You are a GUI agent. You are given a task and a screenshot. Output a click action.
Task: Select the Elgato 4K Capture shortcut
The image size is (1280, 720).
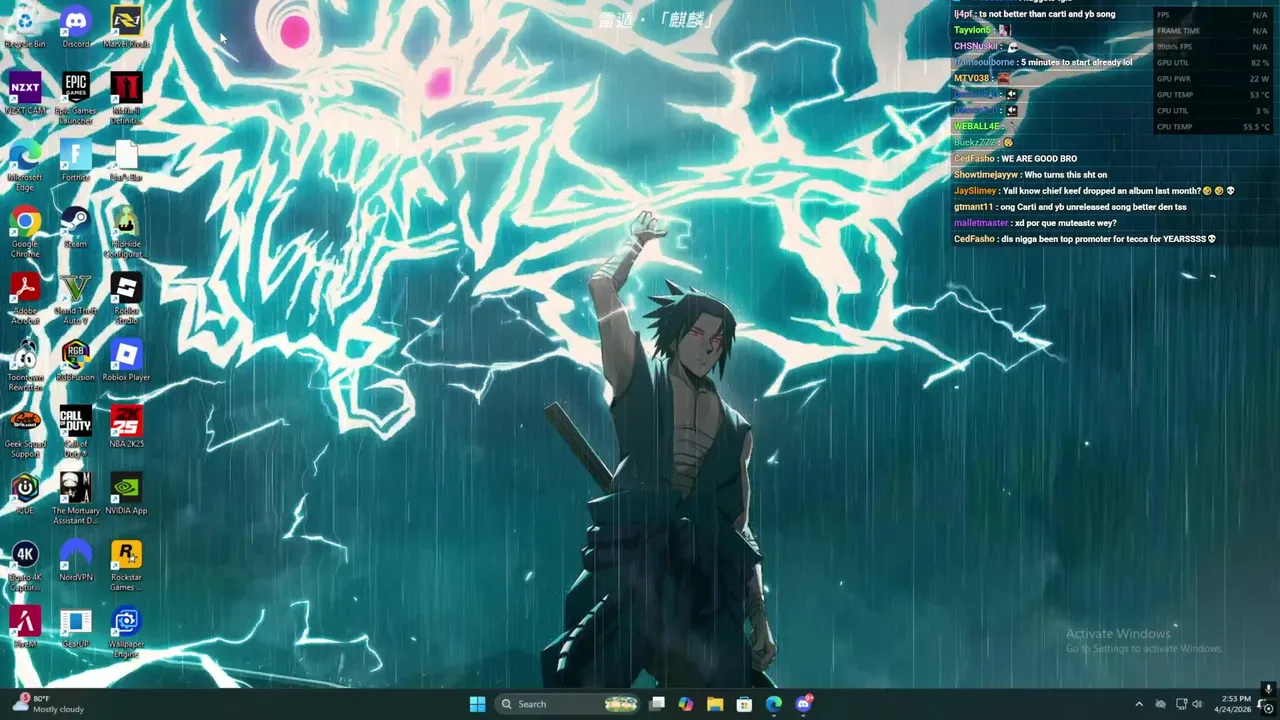pos(25,565)
